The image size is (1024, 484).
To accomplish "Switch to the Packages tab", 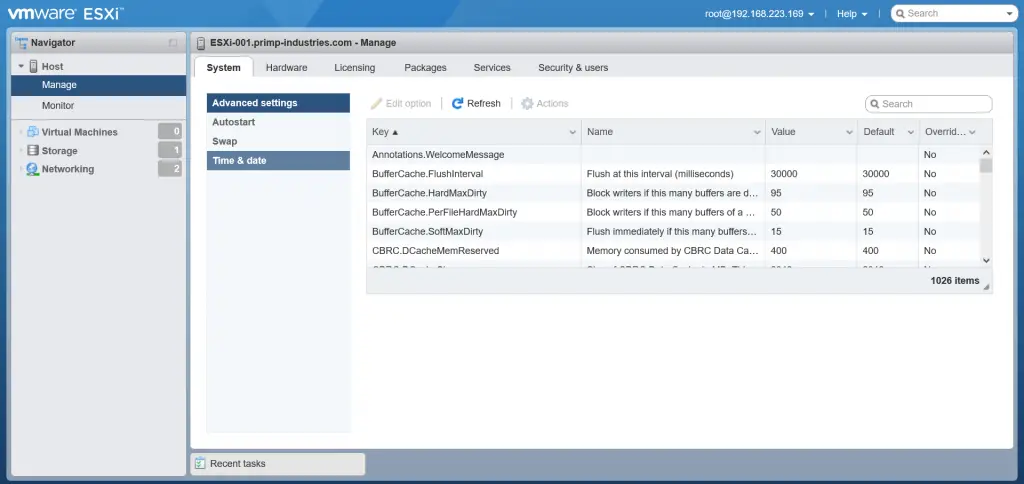I will (425, 67).
